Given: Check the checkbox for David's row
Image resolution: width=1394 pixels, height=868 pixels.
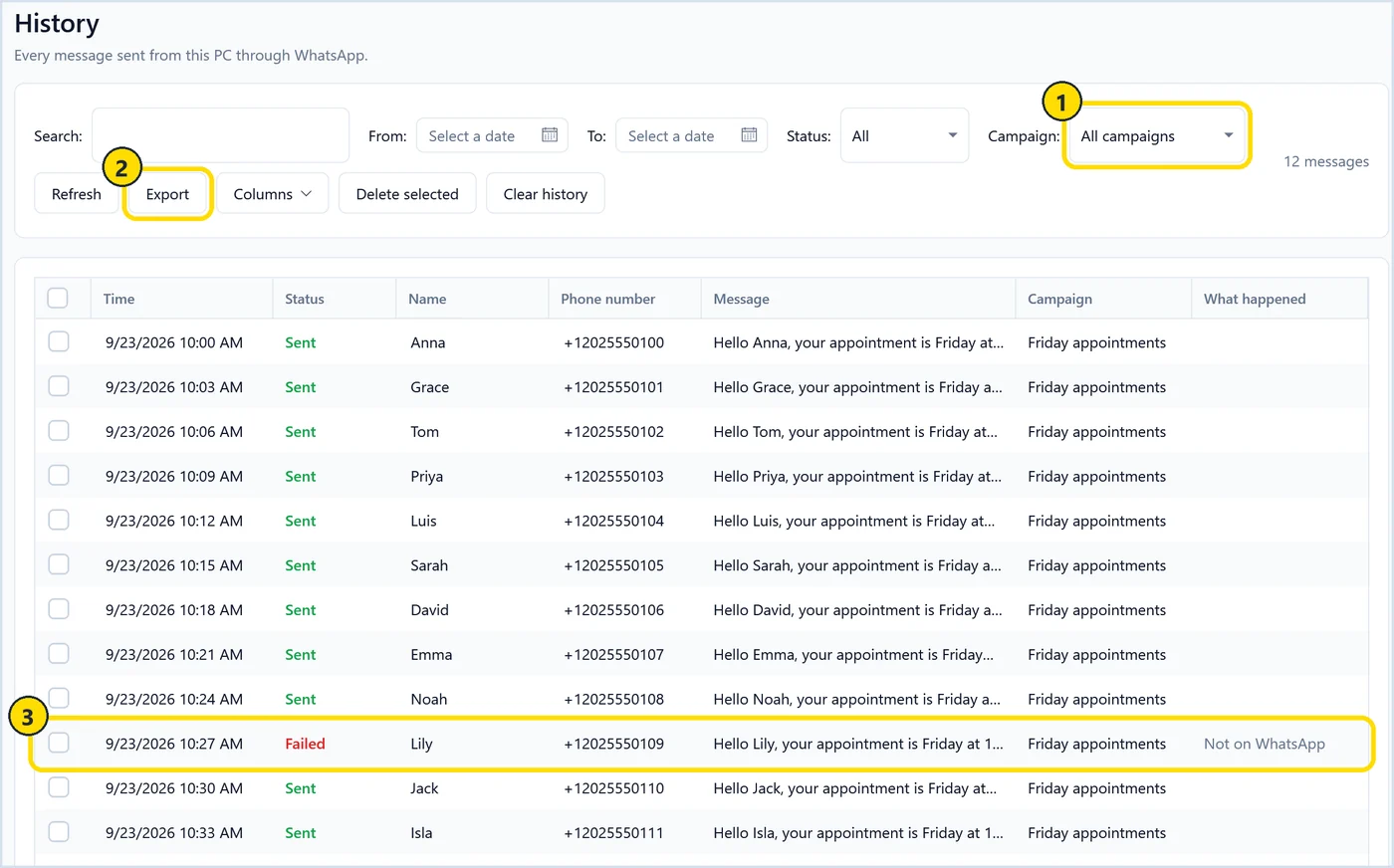Looking at the screenshot, I should click(x=59, y=609).
